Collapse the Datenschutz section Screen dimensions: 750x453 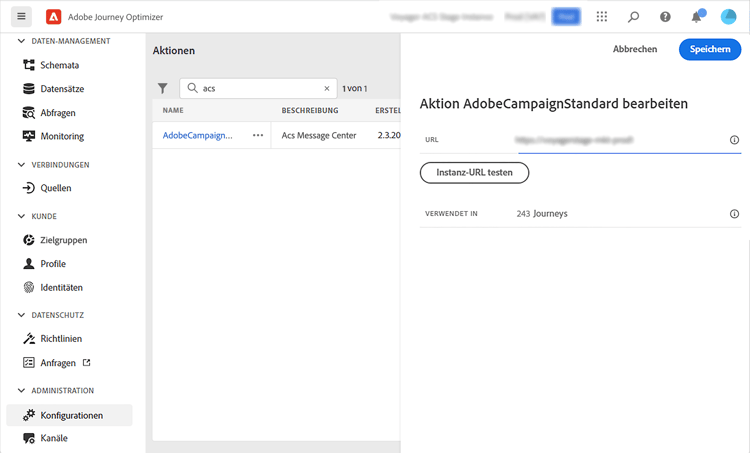tap(21, 315)
